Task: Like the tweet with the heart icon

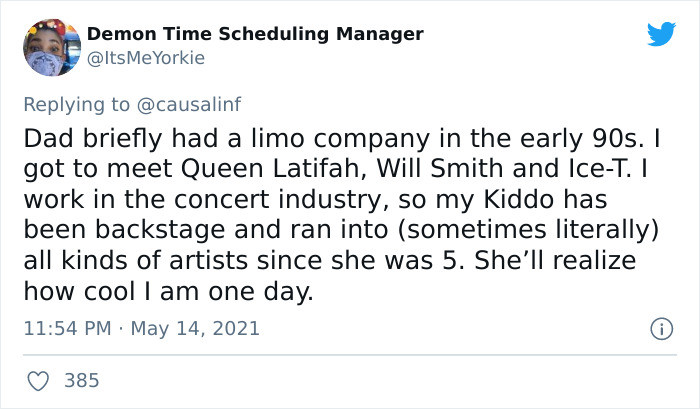Action: point(38,381)
